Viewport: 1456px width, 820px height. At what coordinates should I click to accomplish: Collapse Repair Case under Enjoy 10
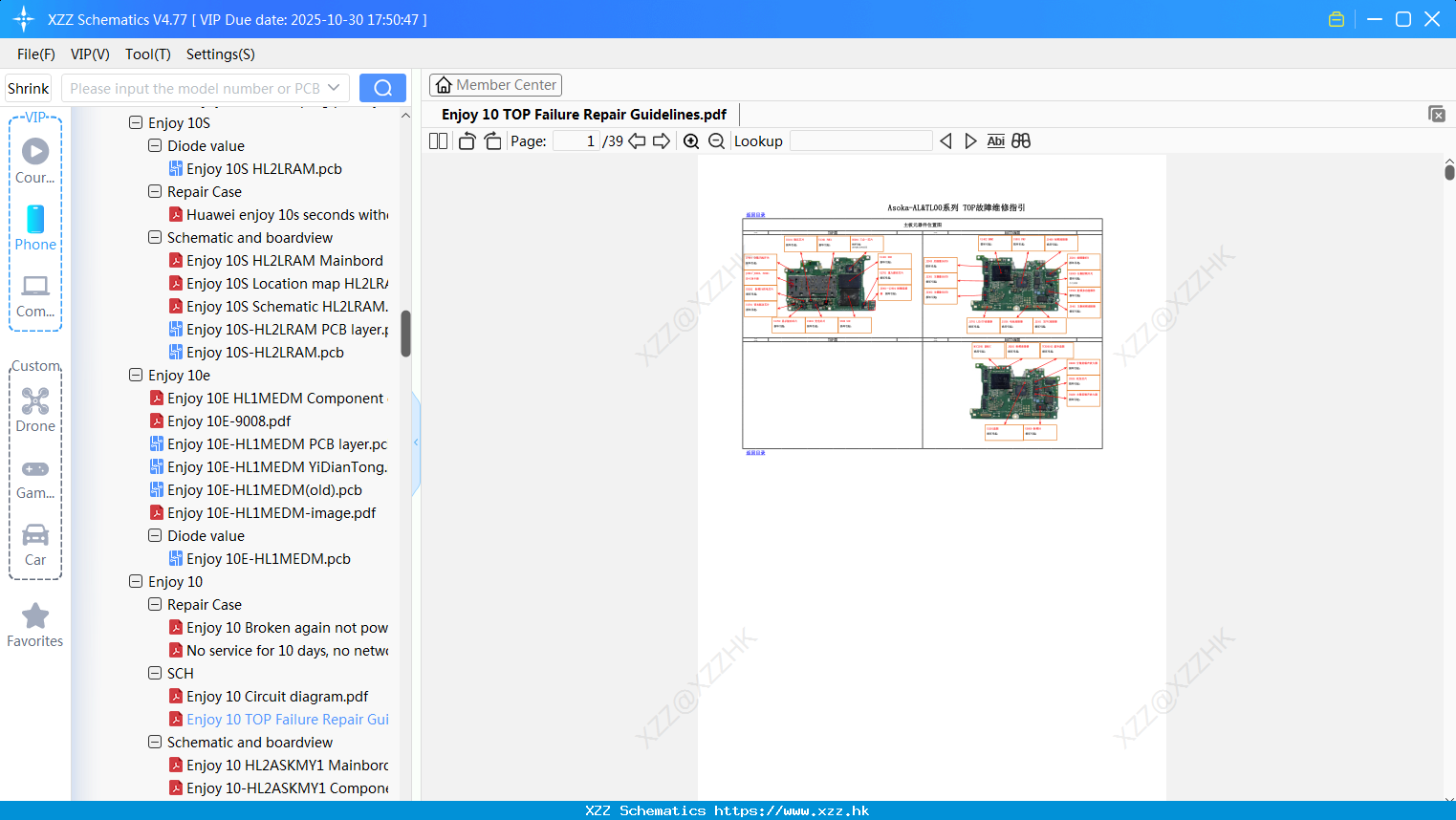point(155,604)
